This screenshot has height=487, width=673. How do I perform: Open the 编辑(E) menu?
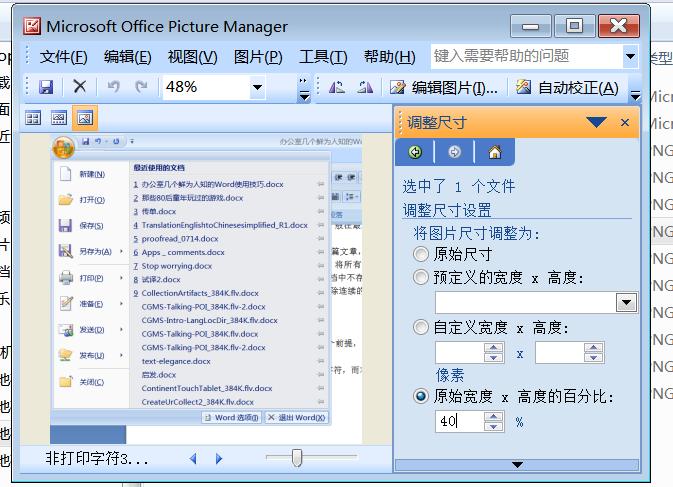(x=127, y=57)
